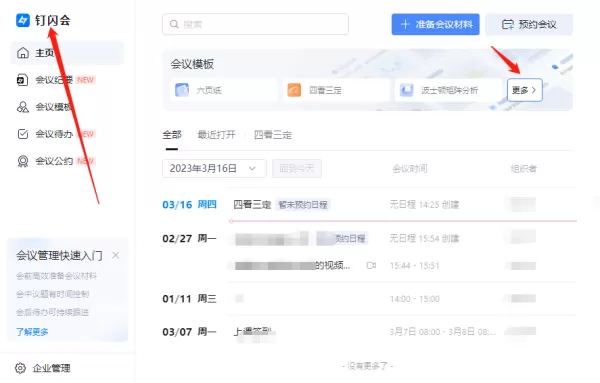Viewport: 600px width, 383px height.
Task: Click the 会前高效准备会议材料 line
Action: point(56,276)
